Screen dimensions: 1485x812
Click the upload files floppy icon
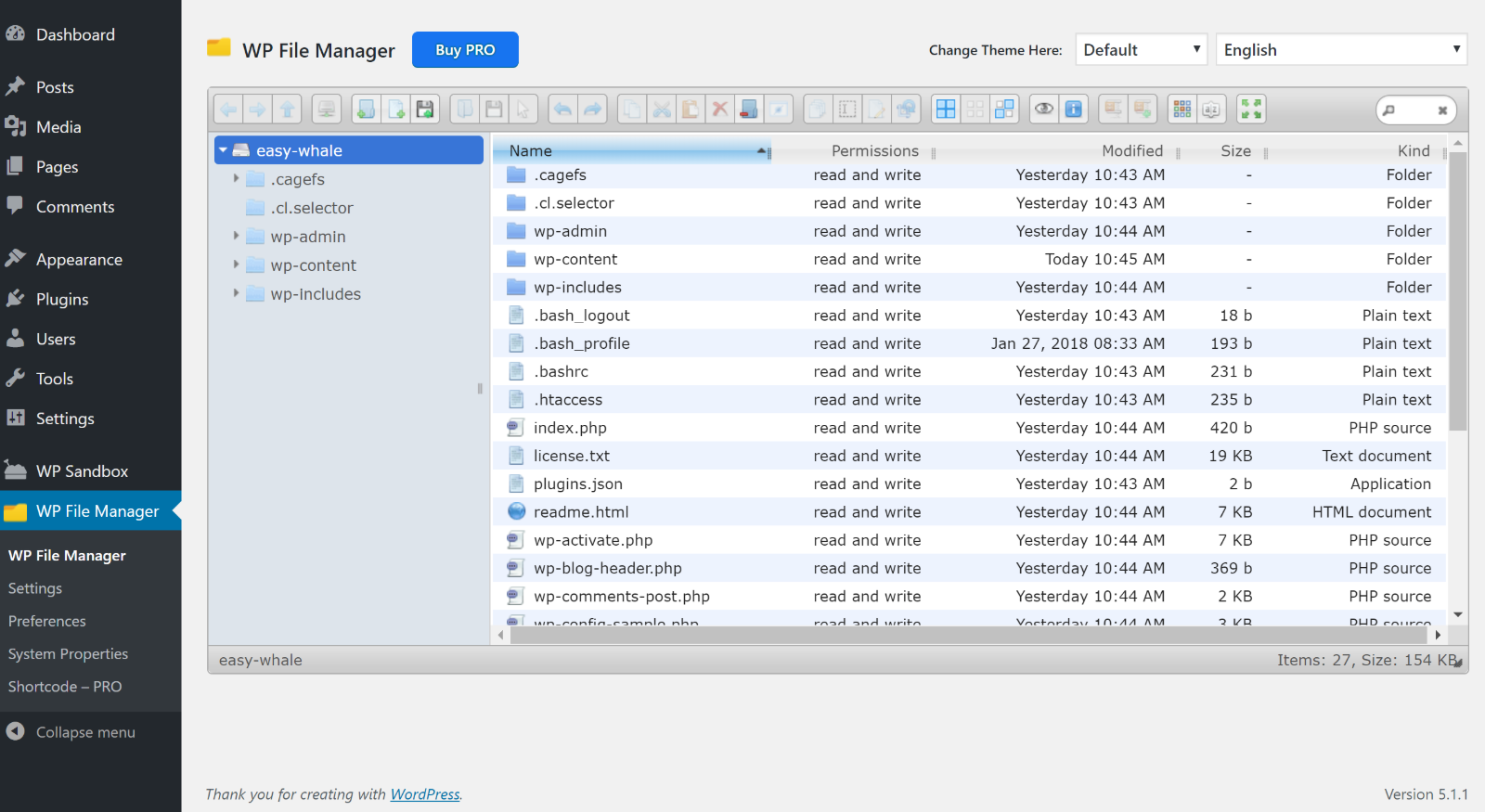[425, 110]
